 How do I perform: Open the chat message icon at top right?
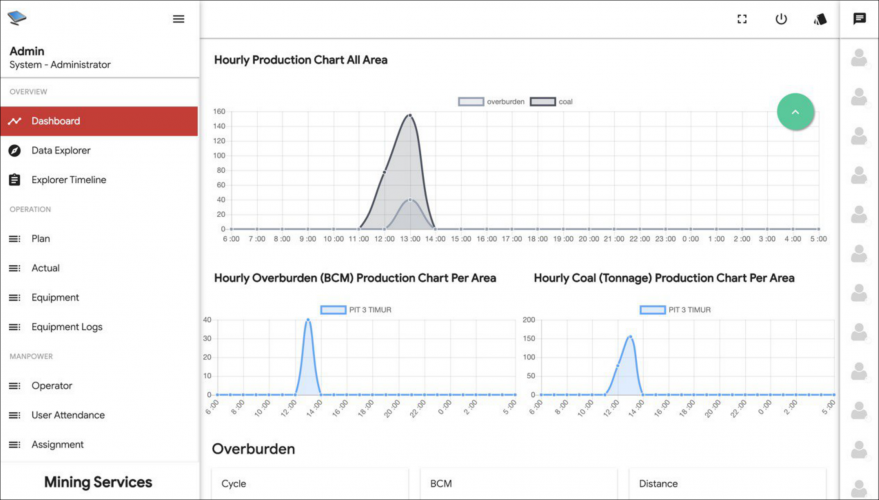pyautogui.click(x=859, y=19)
